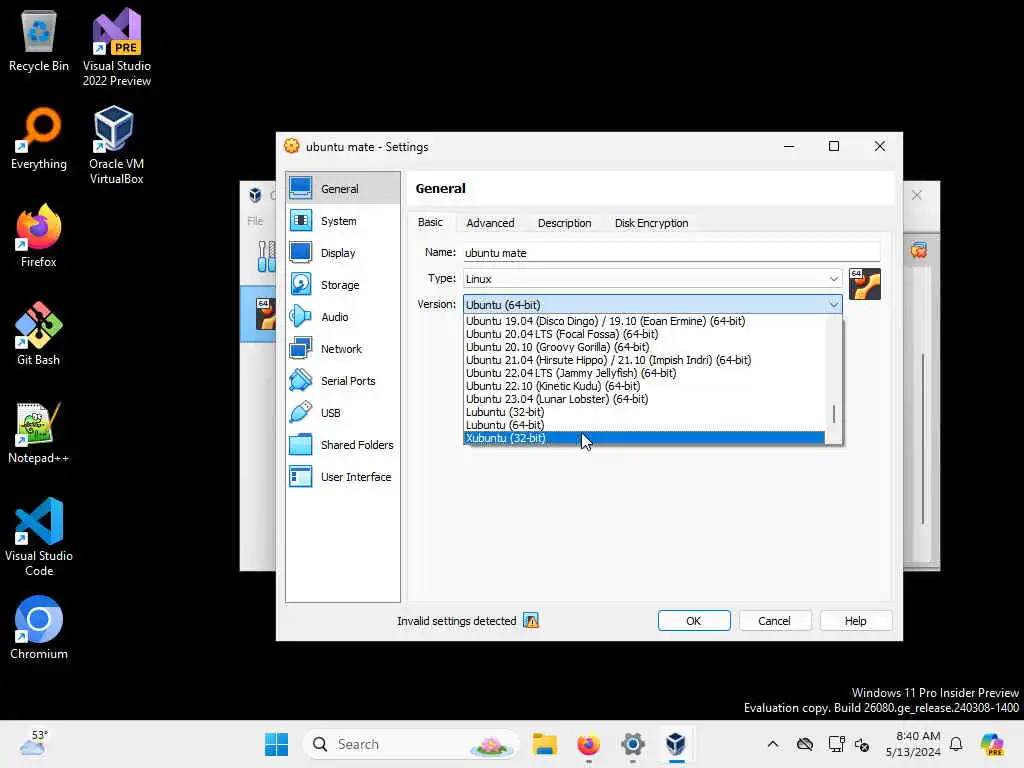
Task: Choose Xubuntu (32-bit) version
Action: (x=644, y=438)
